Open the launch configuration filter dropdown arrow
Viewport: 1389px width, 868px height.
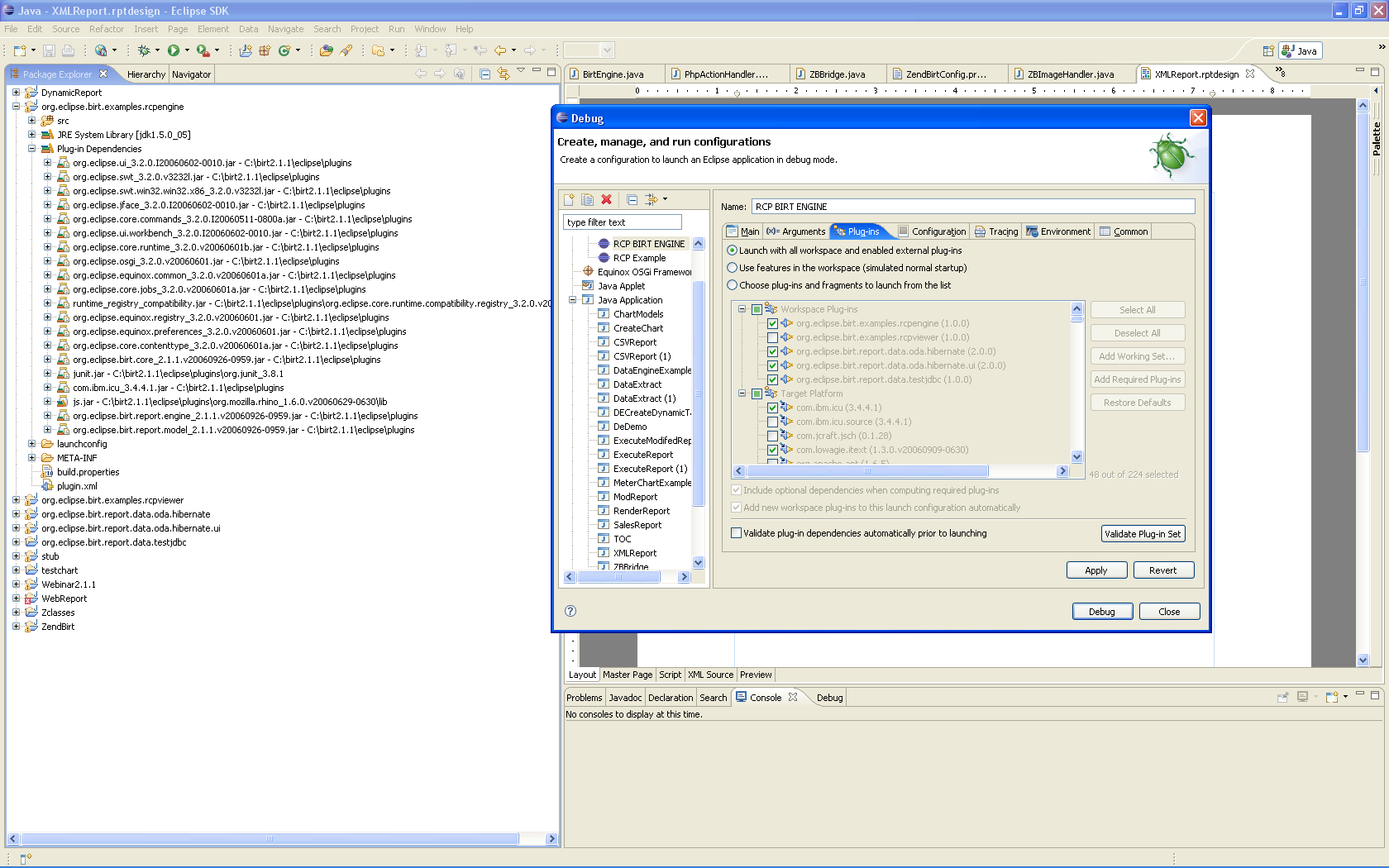[x=665, y=199]
